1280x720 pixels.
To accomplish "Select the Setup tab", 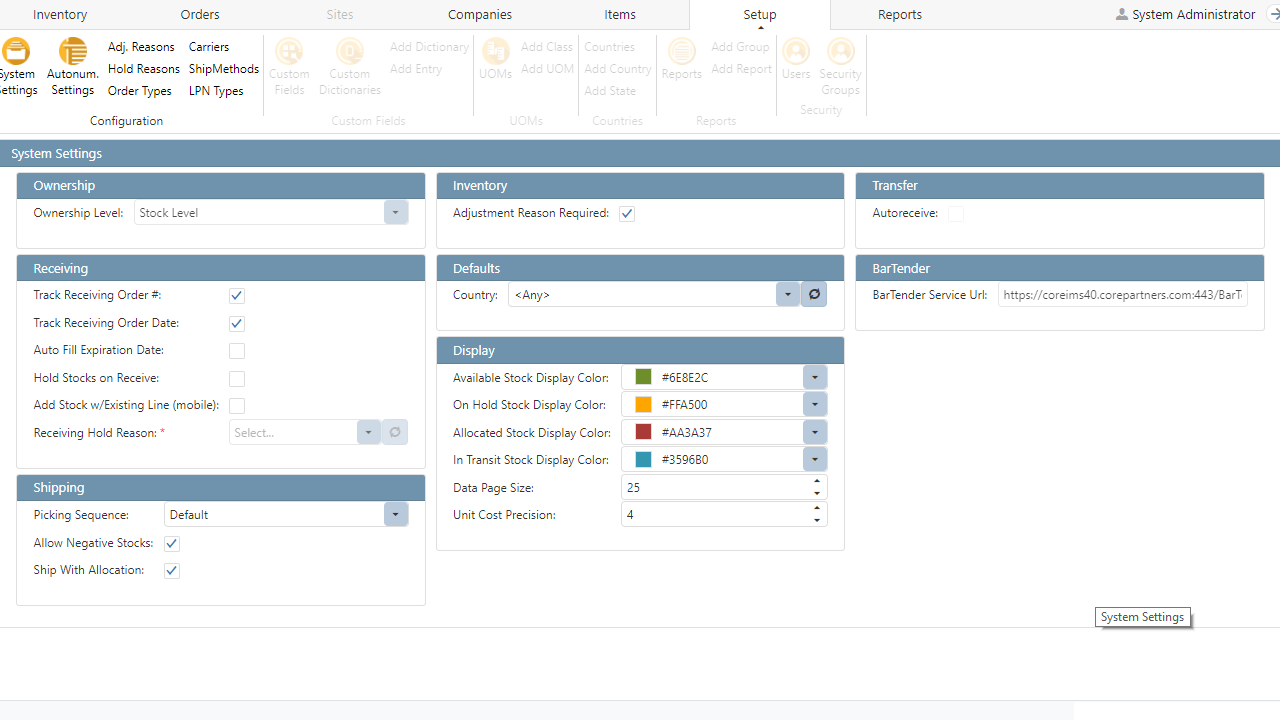I will pos(760,15).
